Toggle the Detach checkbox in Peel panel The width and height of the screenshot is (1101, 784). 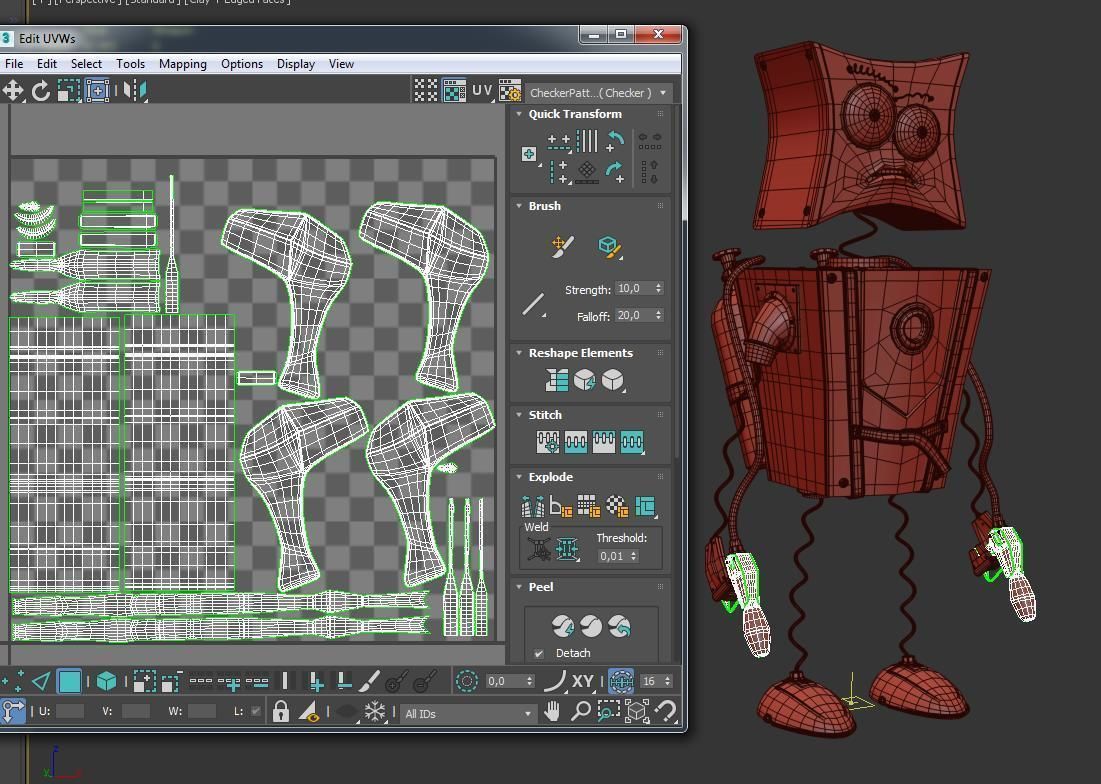[x=539, y=654]
